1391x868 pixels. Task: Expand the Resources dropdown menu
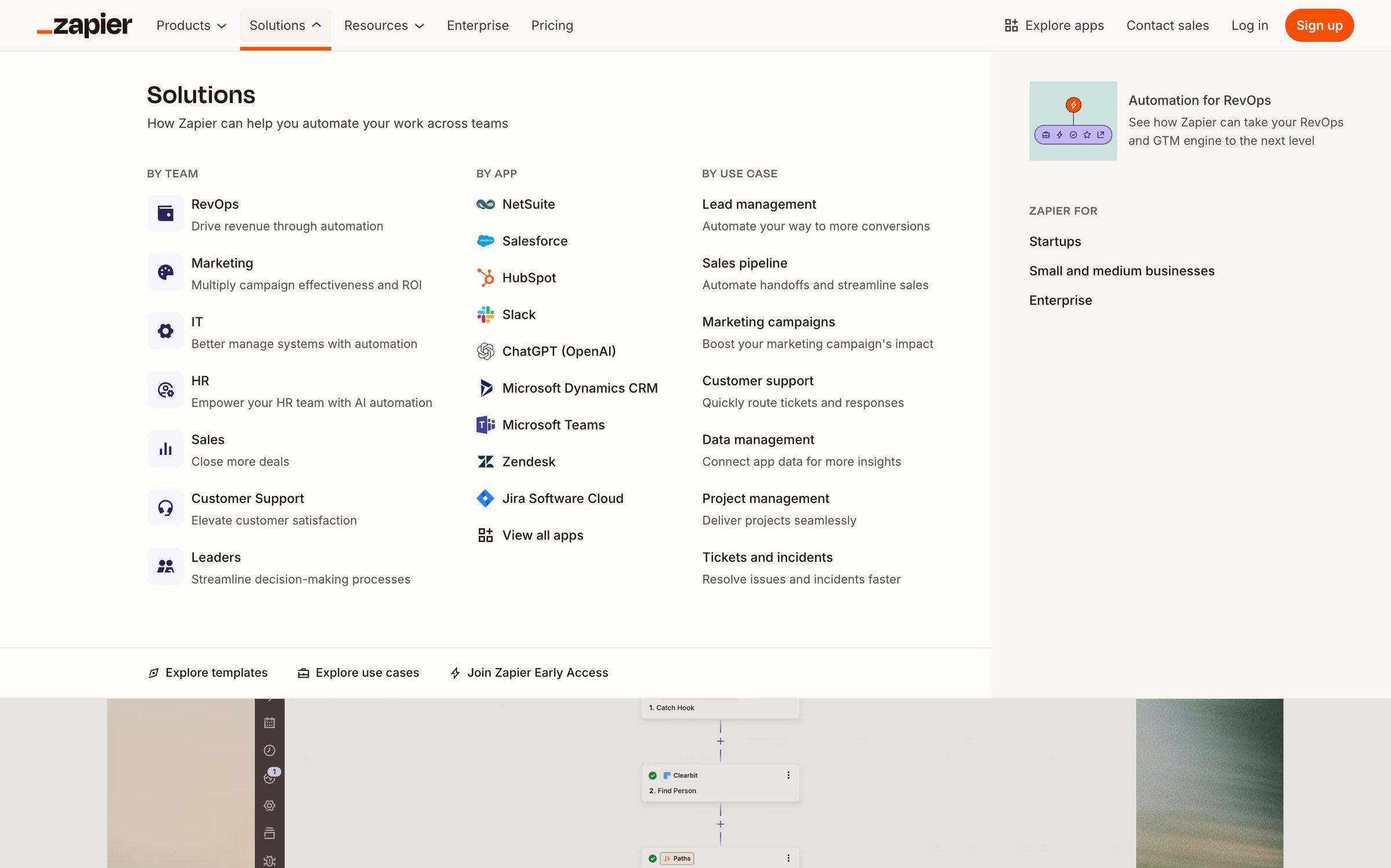[x=384, y=25]
